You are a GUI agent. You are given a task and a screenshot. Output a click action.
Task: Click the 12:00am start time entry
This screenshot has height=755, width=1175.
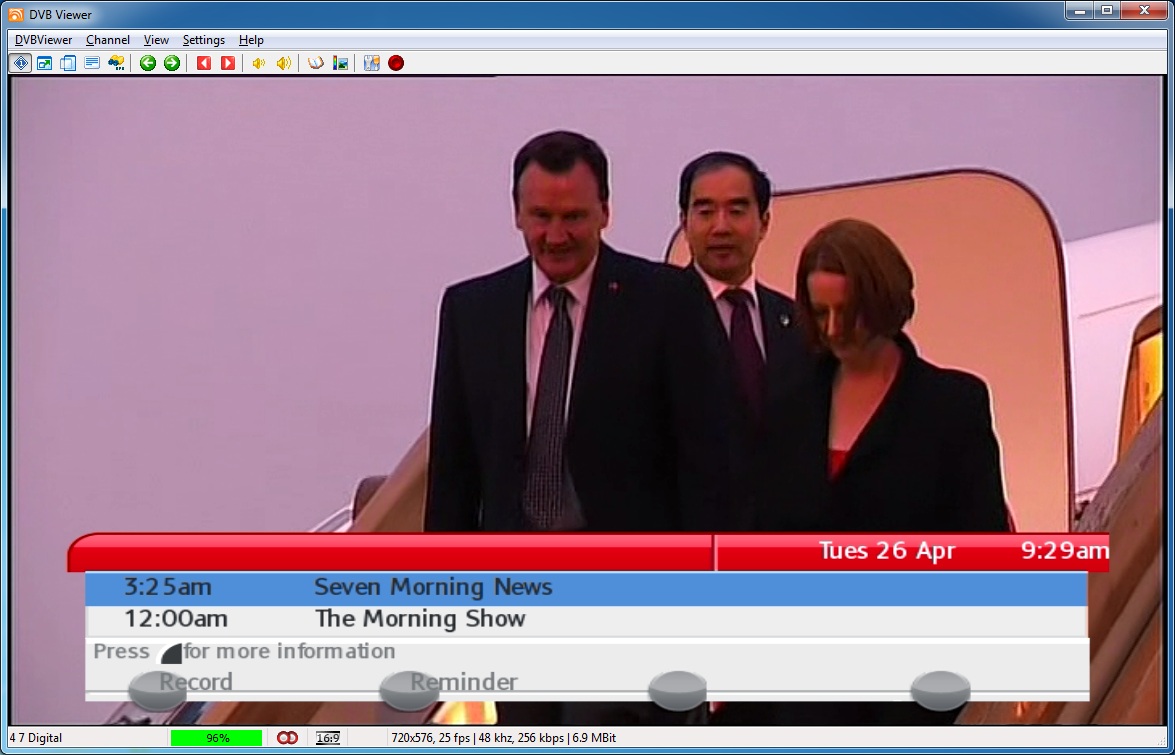click(176, 619)
